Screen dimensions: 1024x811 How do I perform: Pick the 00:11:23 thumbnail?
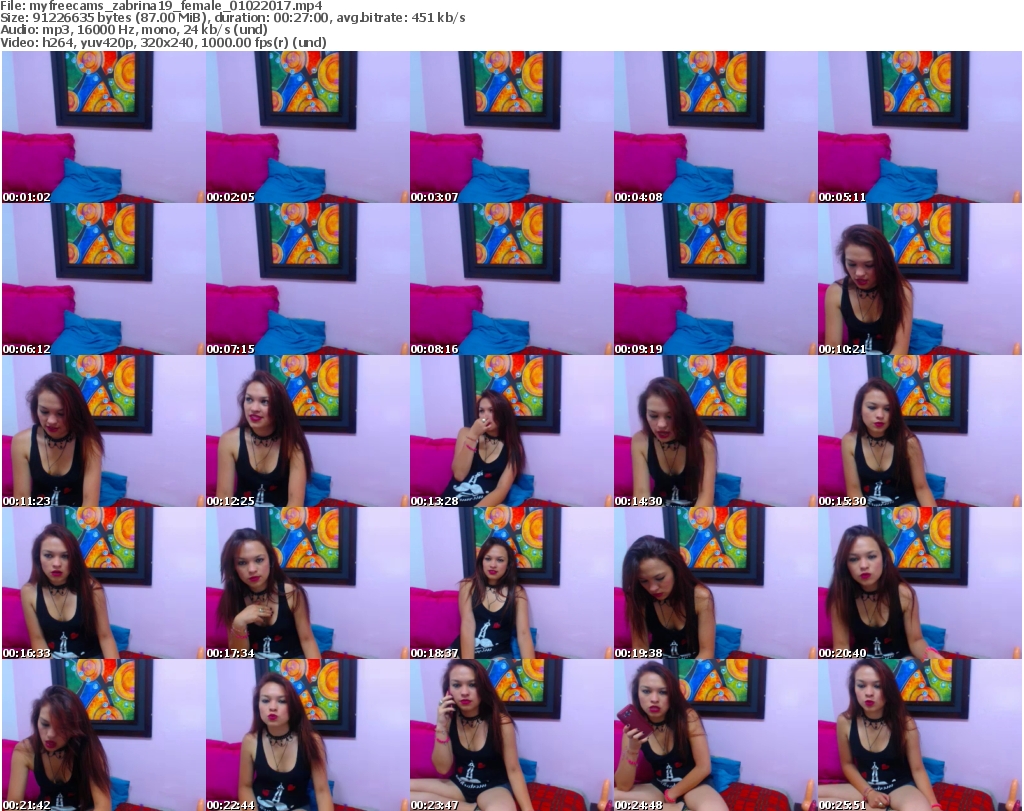[x=104, y=432]
